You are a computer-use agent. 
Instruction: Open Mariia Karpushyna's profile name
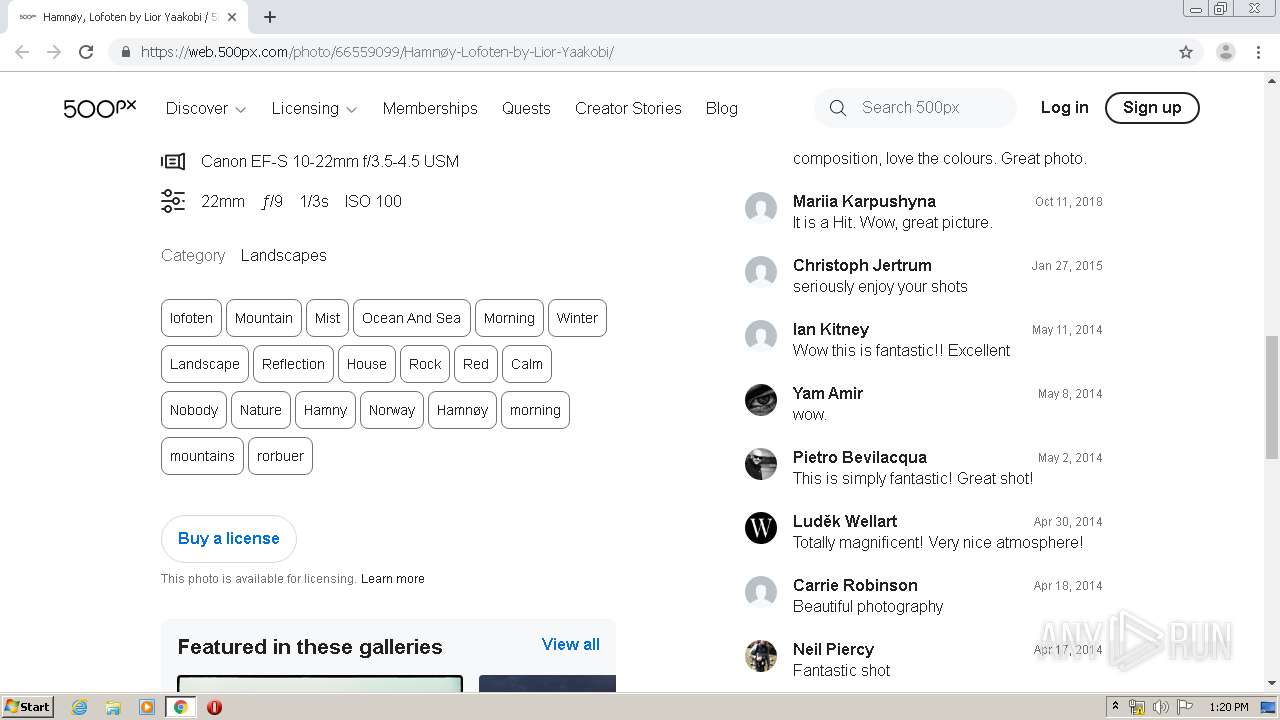pyautogui.click(x=864, y=201)
